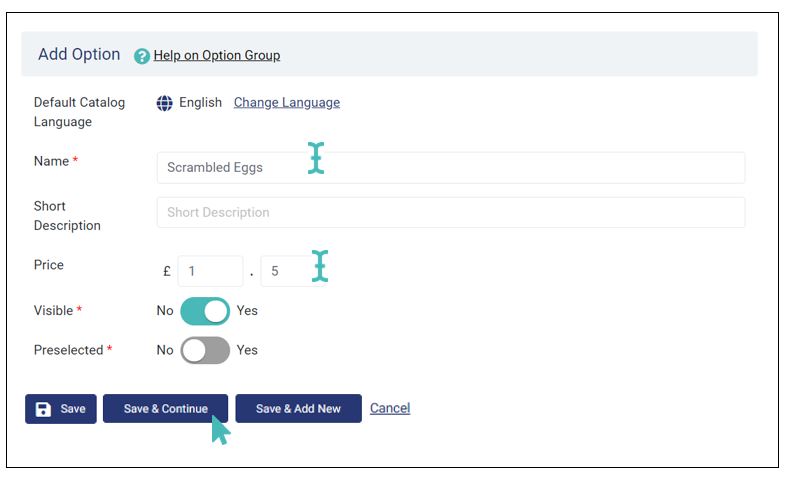This screenshot has width=787, height=481.
Task: Click the Add Option heading text
Action: (79, 54)
